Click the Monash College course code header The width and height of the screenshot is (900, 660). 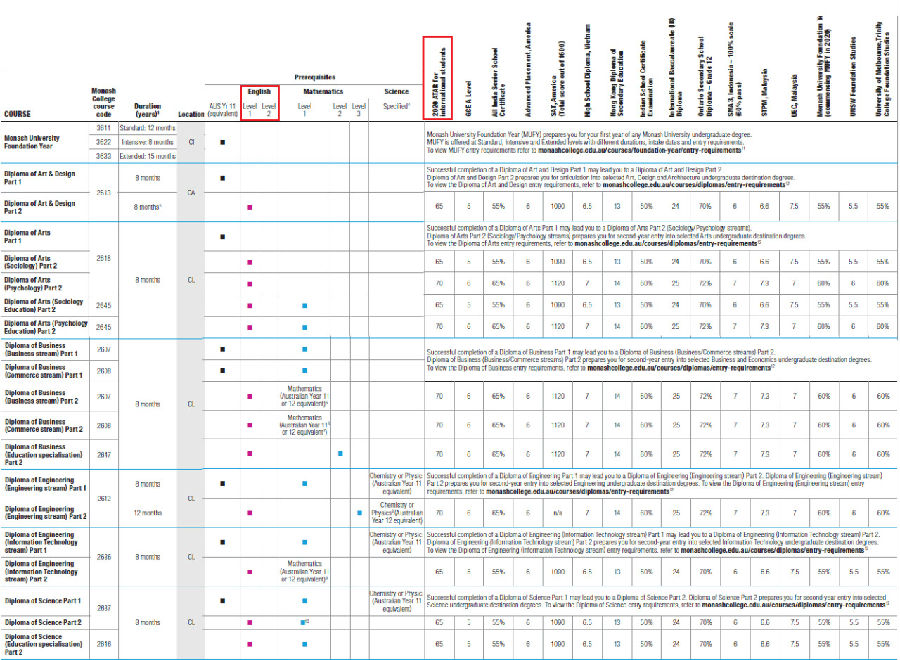pyautogui.click(x=103, y=102)
